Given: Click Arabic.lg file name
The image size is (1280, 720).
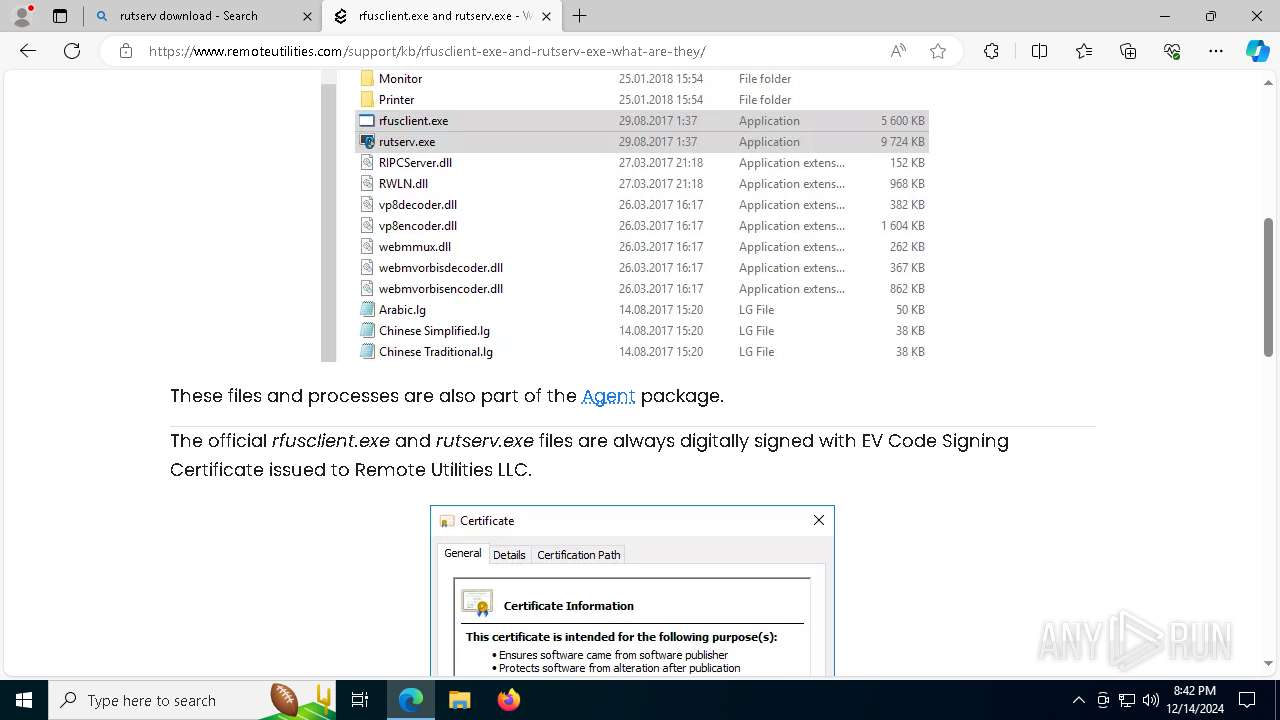Looking at the screenshot, I should pos(402,309).
